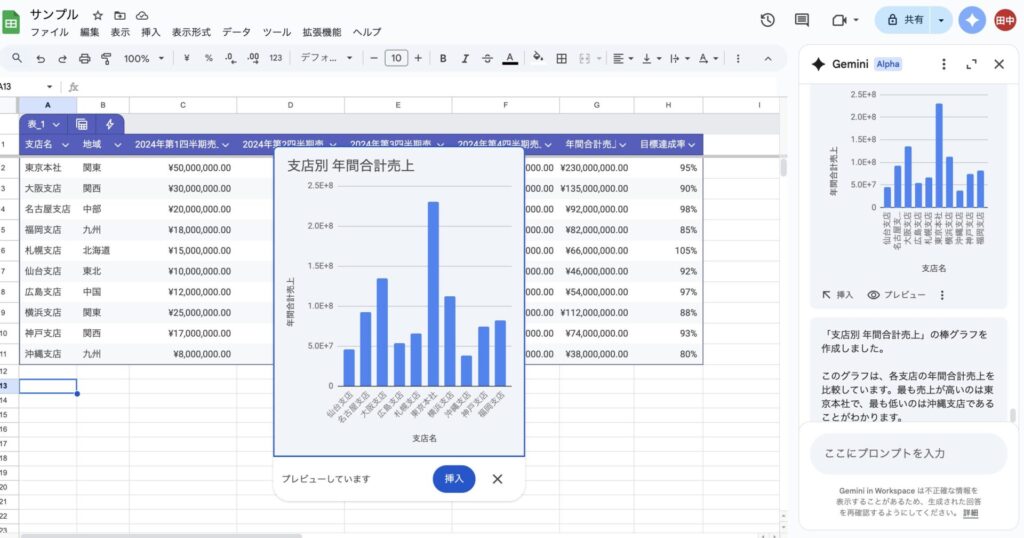Viewport: 1024px width, 538px height.
Task: Click the Gemini prompt input field
Action: (908, 453)
